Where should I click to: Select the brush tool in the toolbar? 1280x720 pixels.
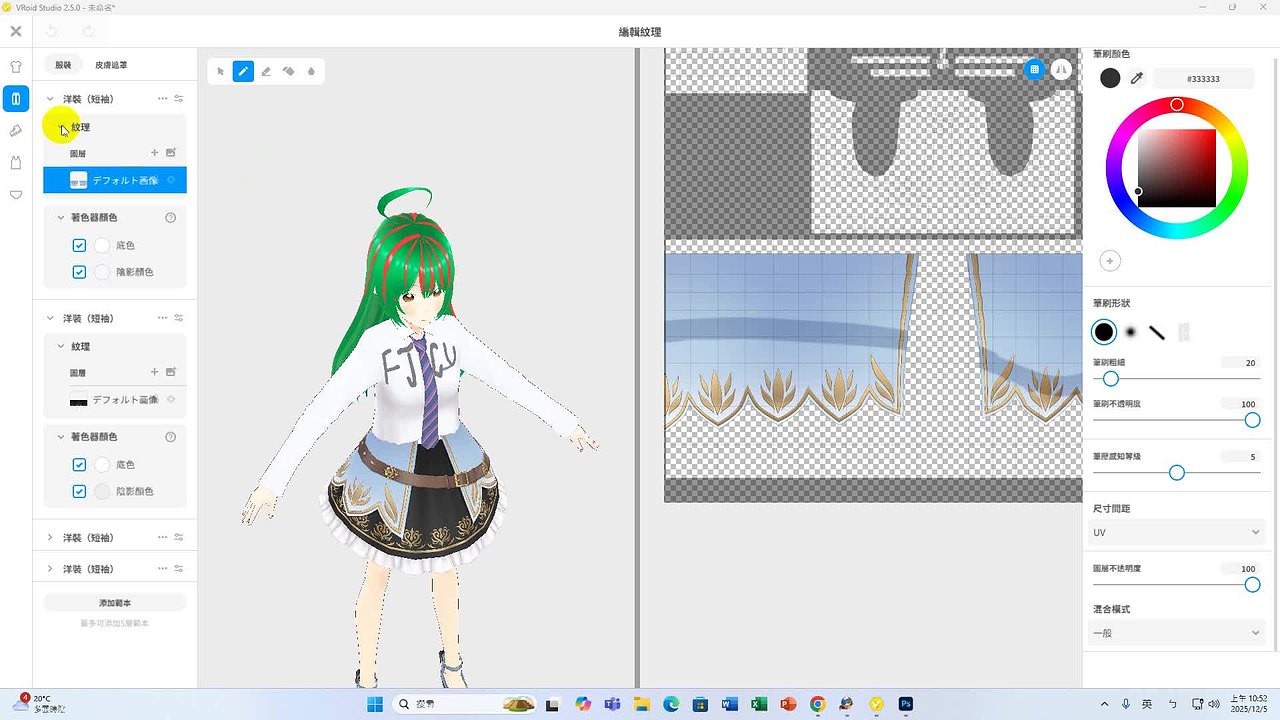point(243,71)
